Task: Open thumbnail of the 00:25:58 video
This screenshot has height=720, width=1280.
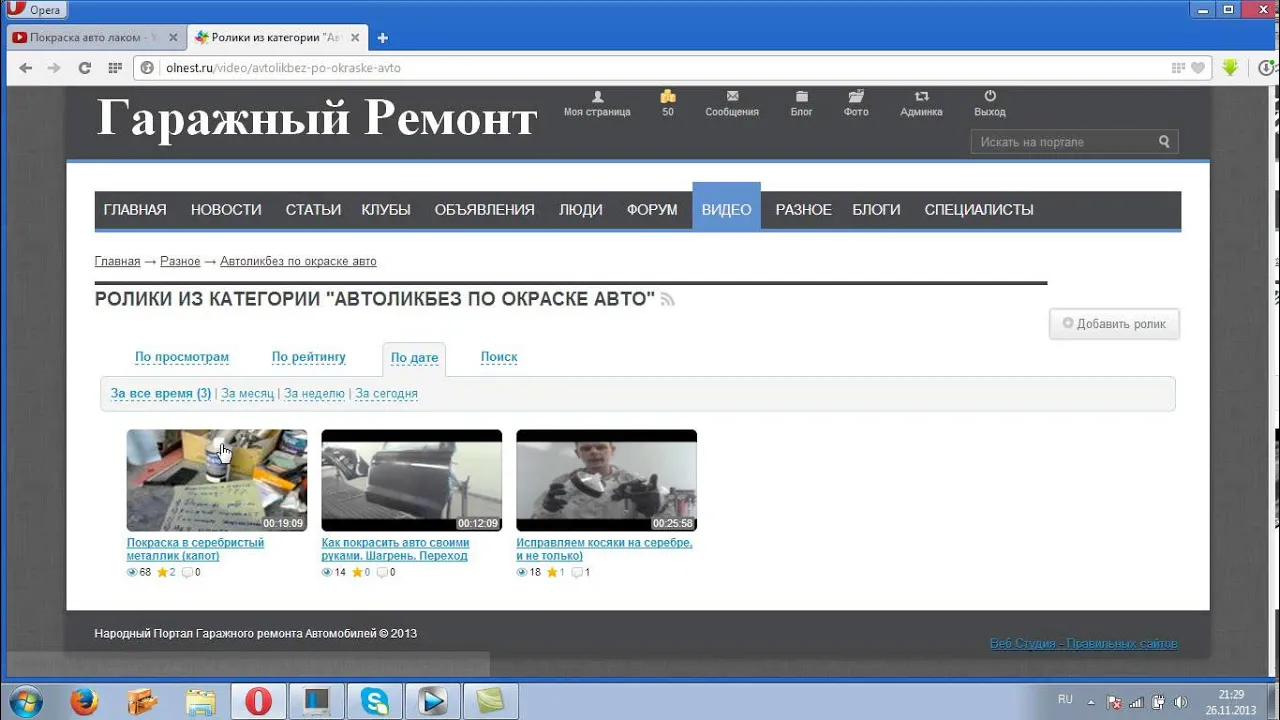Action: (x=606, y=480)
